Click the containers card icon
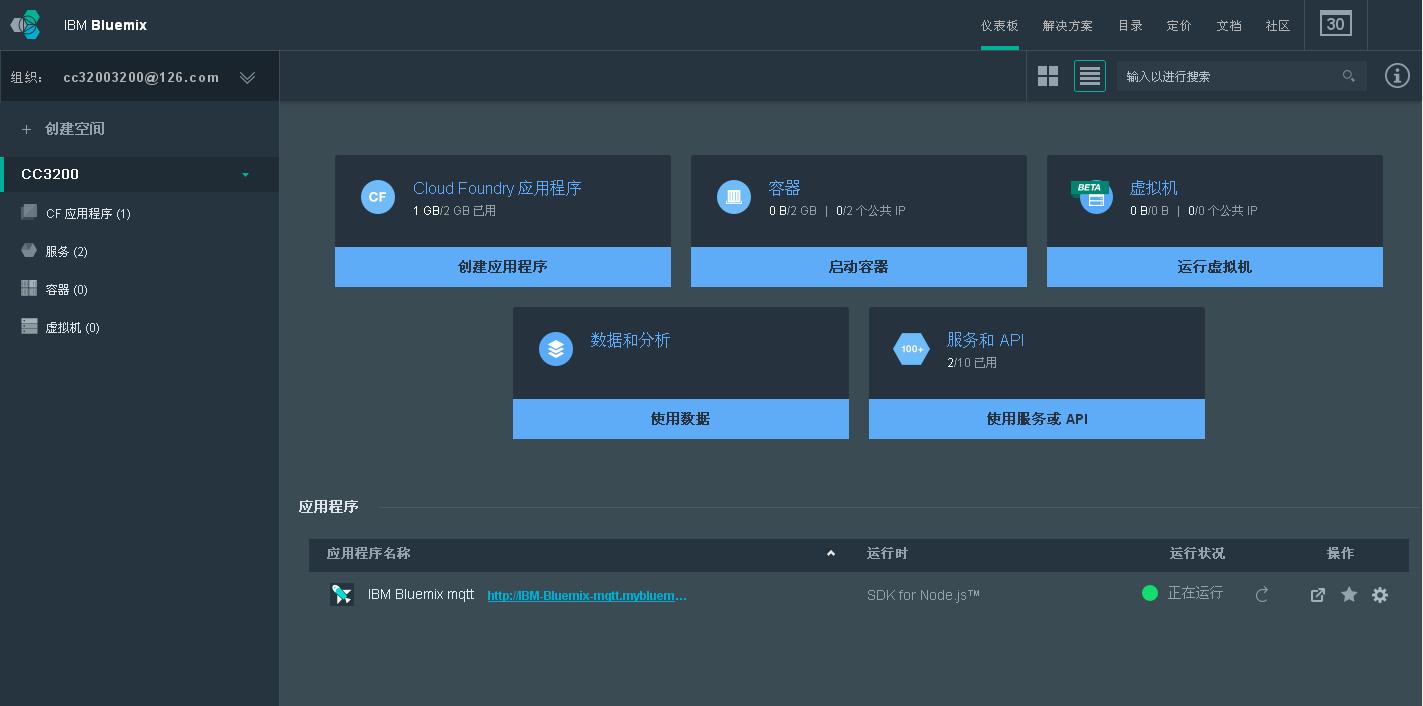1423x706 pixels. point(734,197)
